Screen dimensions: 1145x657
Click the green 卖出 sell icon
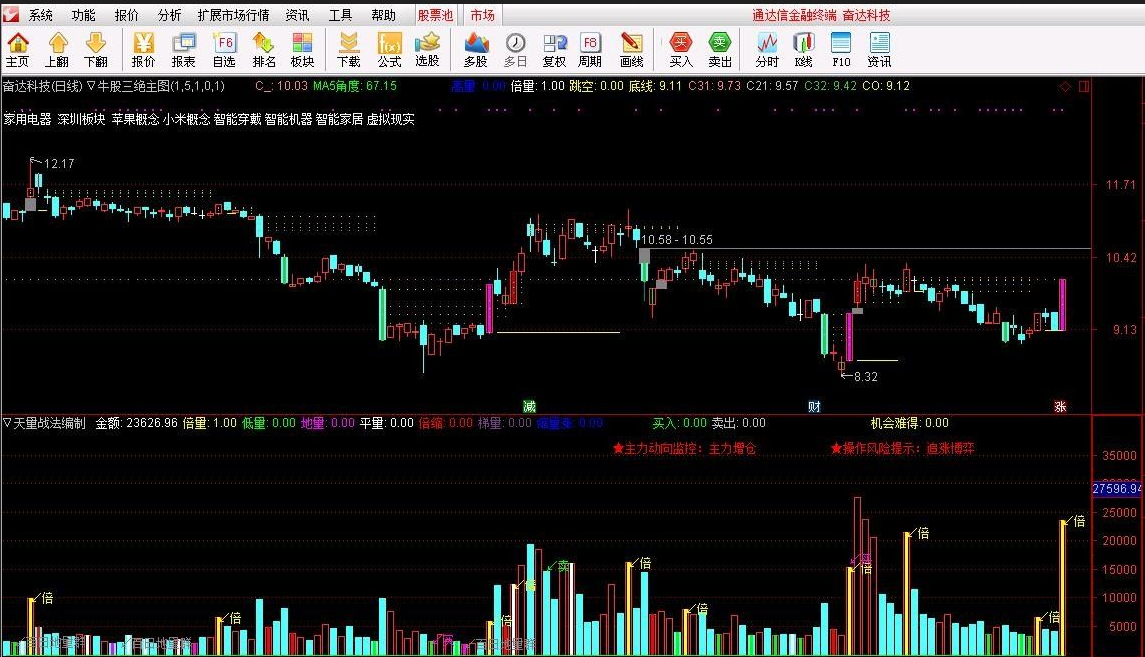pos(720,50)
